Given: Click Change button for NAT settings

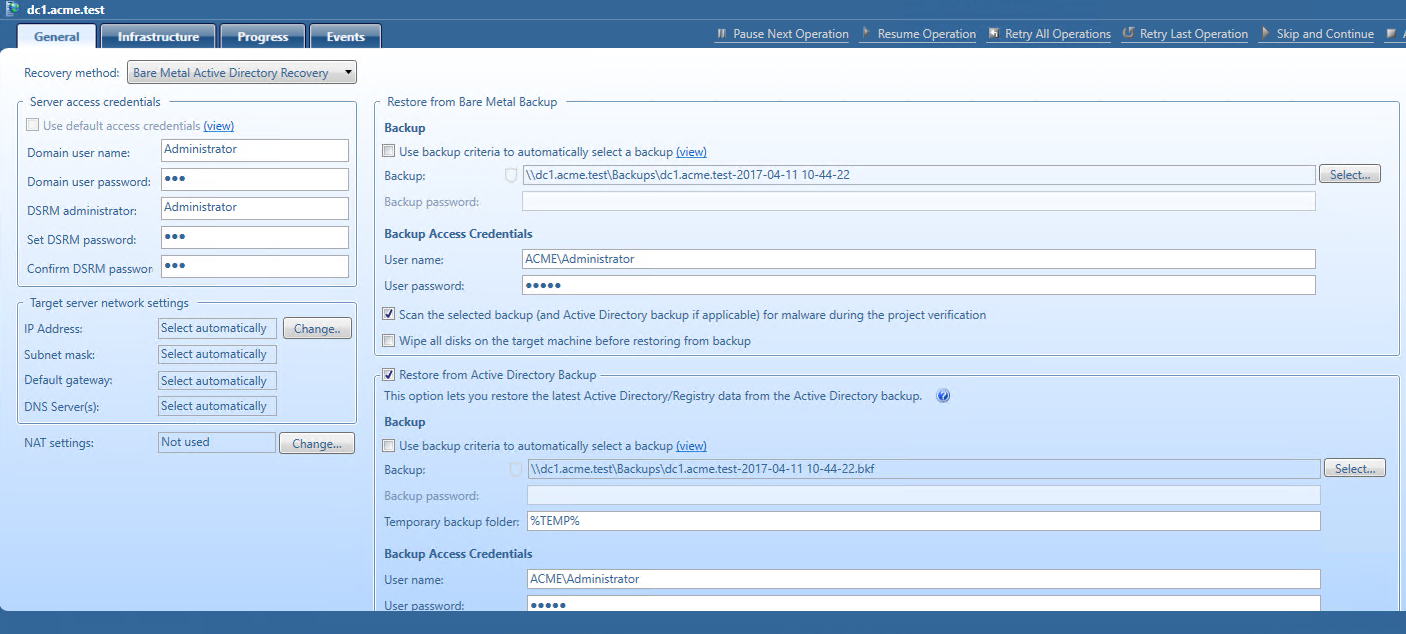Looking at the screenshot, I should click(x=316, y=443).
